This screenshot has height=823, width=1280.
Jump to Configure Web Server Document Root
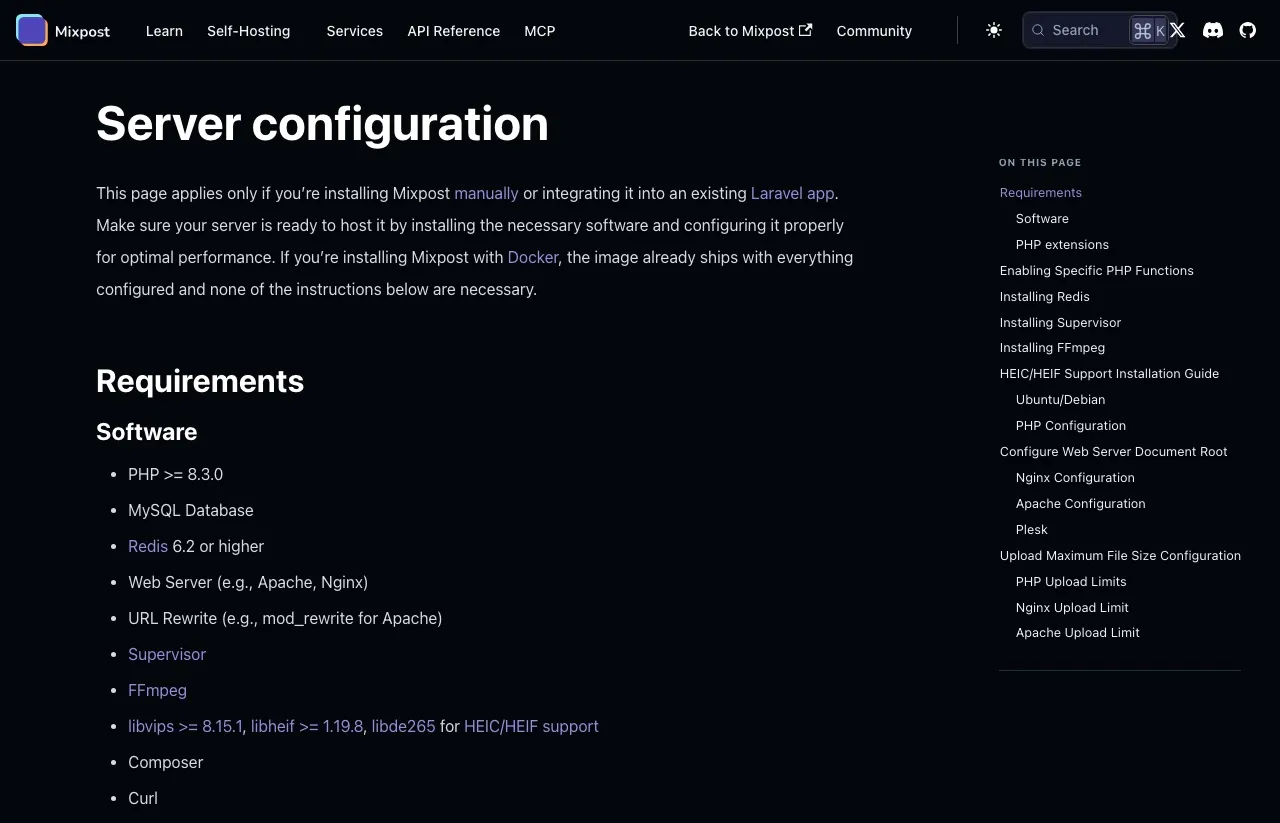coord(1114,452)
